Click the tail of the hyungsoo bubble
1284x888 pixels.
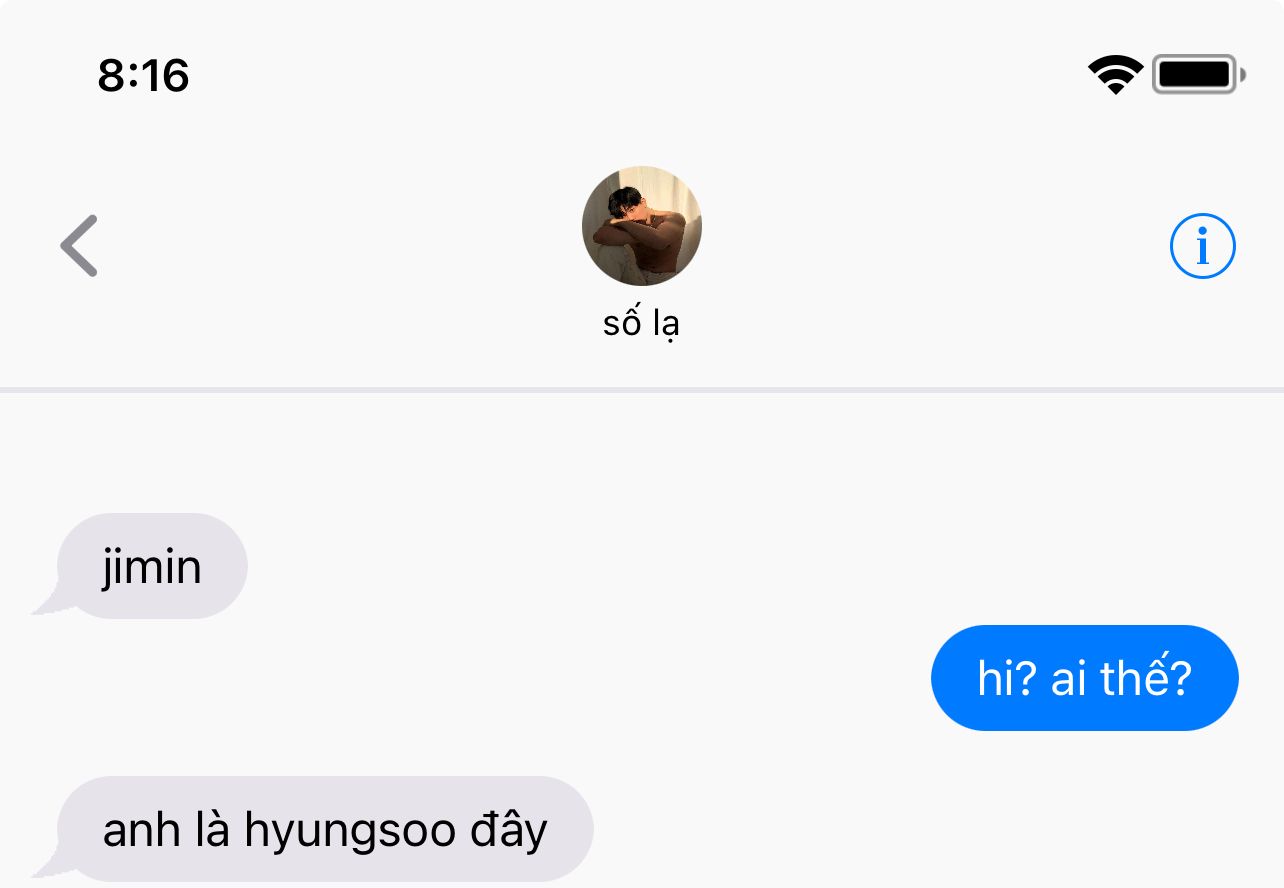46,867
